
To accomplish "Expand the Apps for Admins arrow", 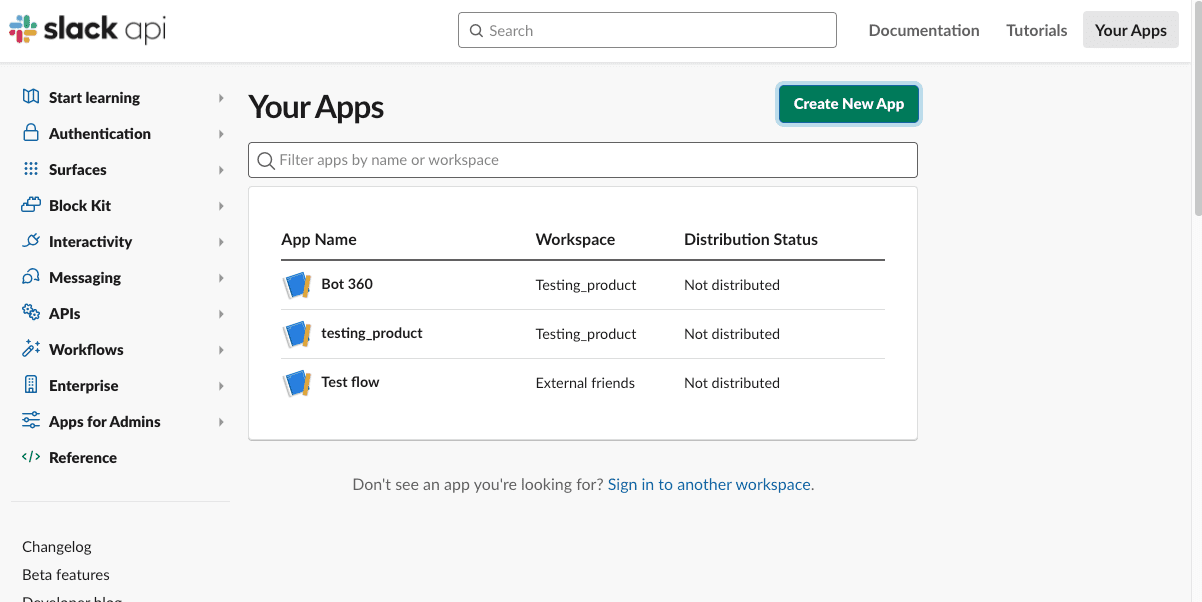I will pos(221,422).
